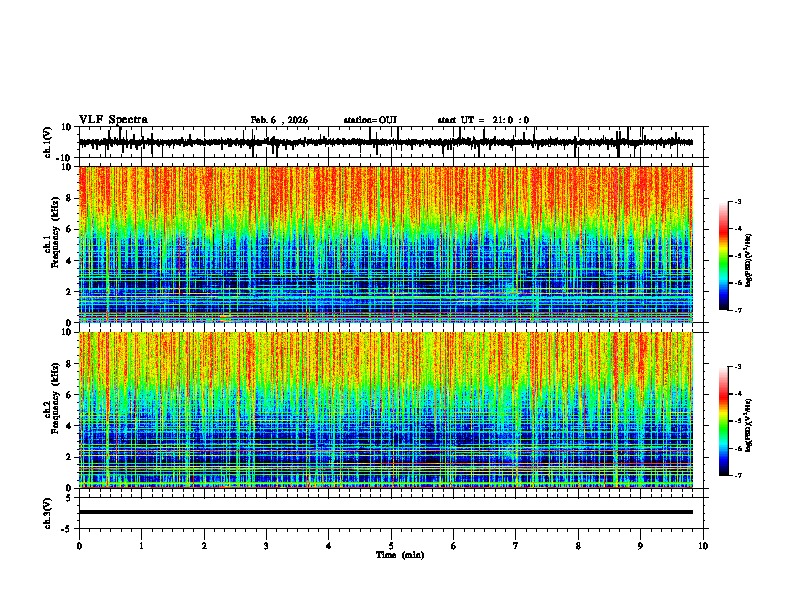Click the "station=OUI" header label

coord(370,120)
